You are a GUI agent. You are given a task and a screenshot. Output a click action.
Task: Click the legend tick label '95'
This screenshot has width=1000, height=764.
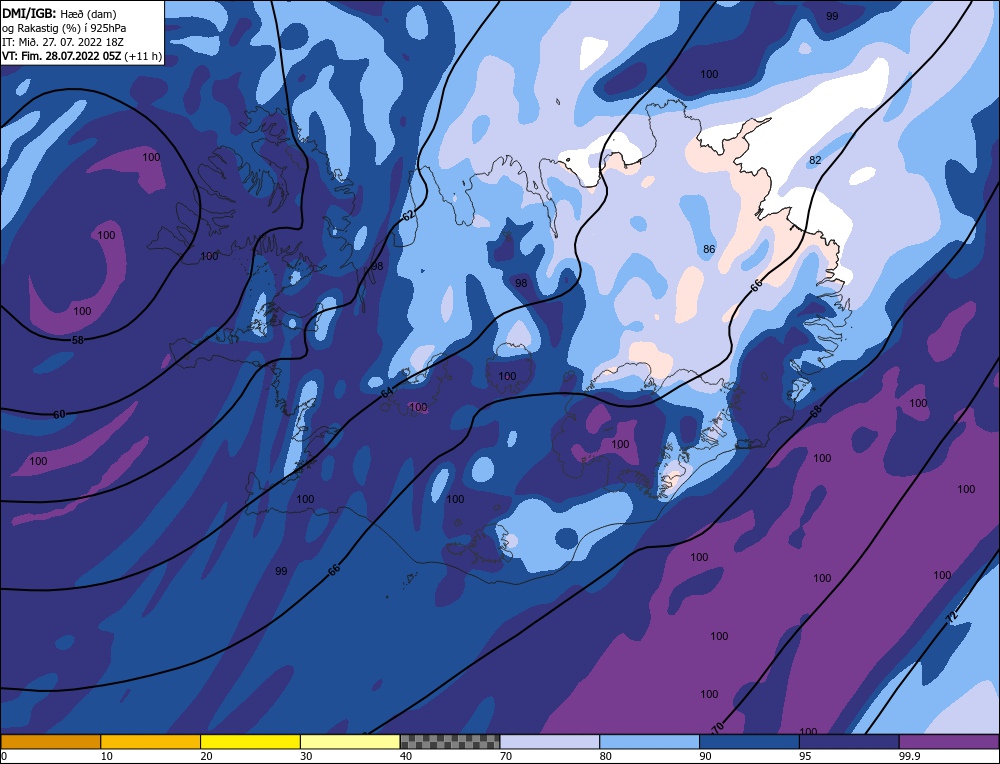805,756
